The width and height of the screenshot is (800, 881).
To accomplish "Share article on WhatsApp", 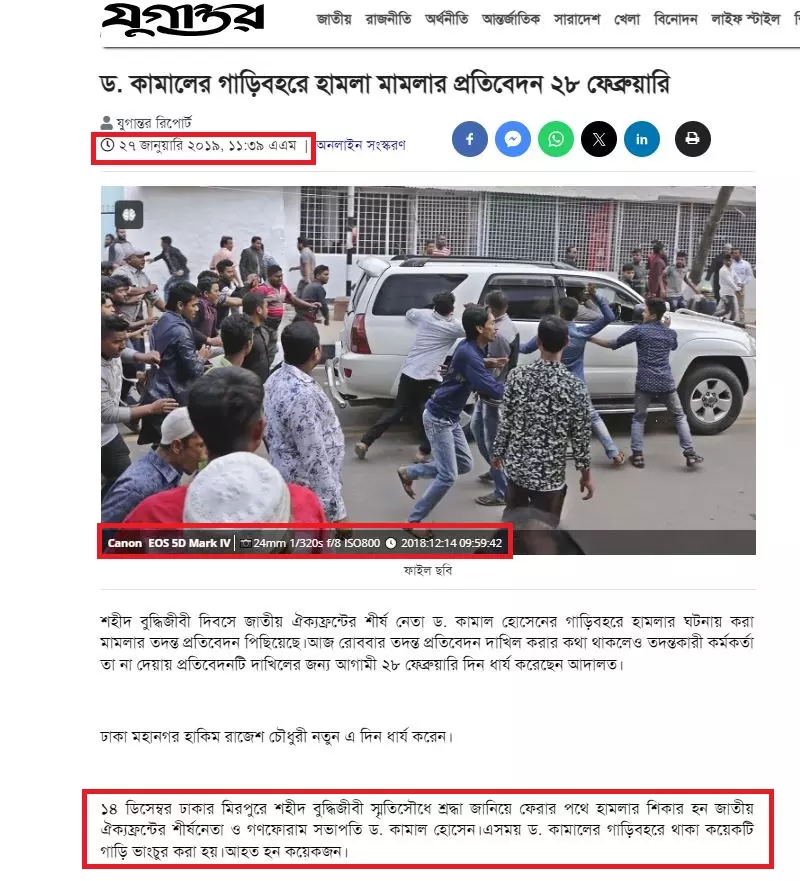I will tap(556, 139).
